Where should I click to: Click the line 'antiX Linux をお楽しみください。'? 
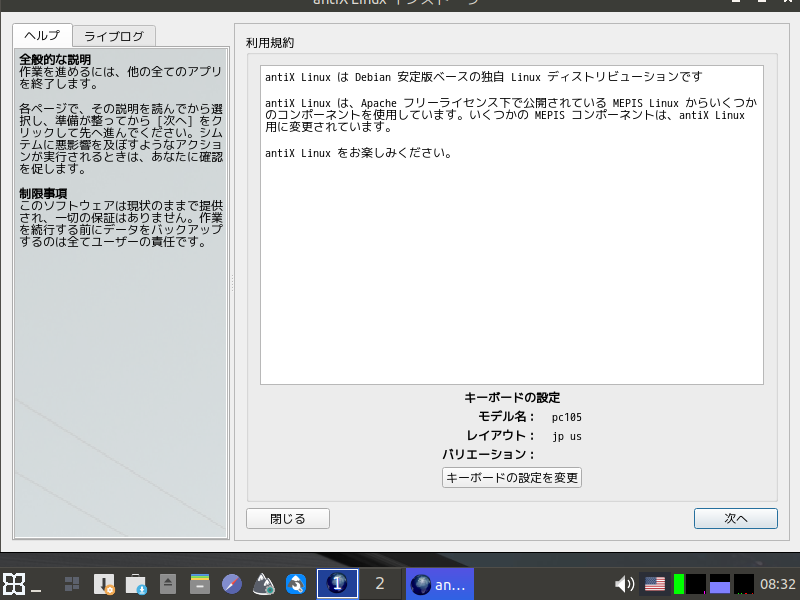tap(358, 153)
